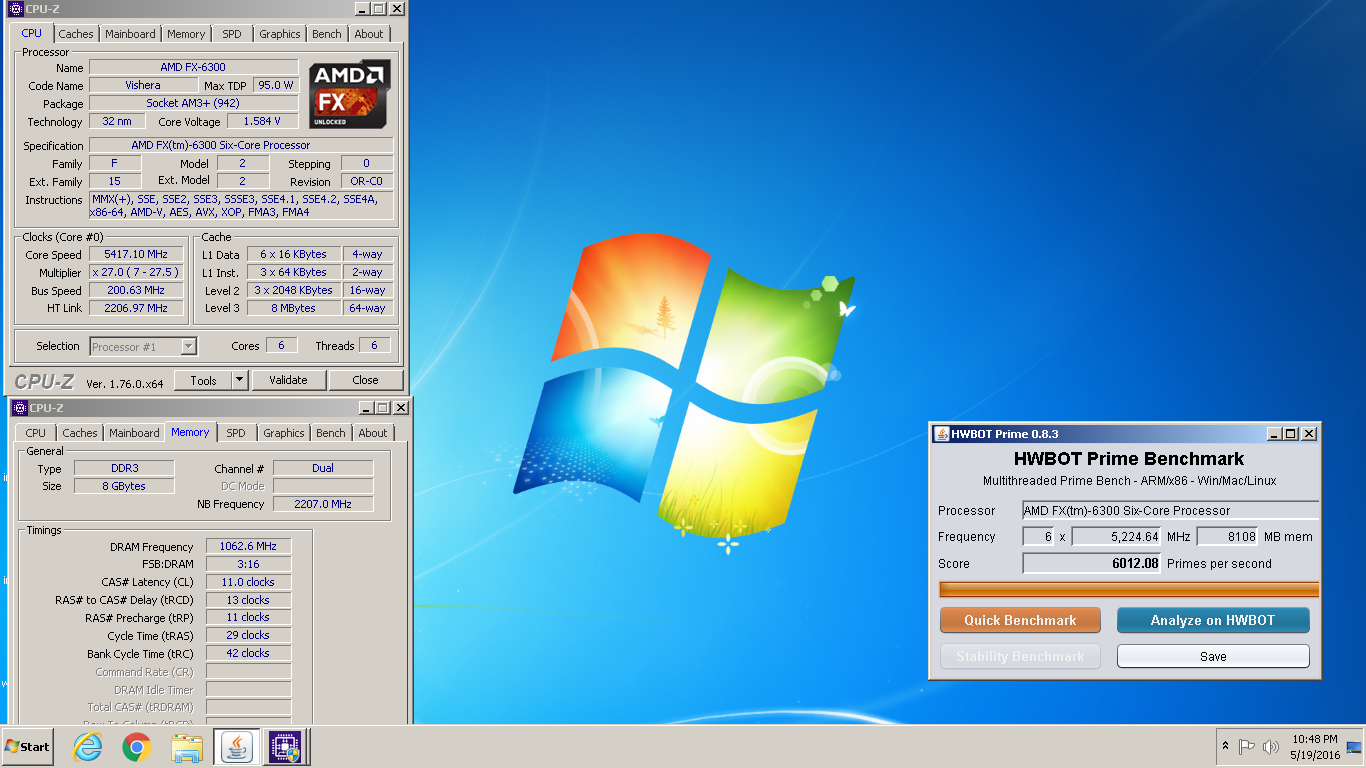Click the Multiplier value x 27.0

pos(136,273)
